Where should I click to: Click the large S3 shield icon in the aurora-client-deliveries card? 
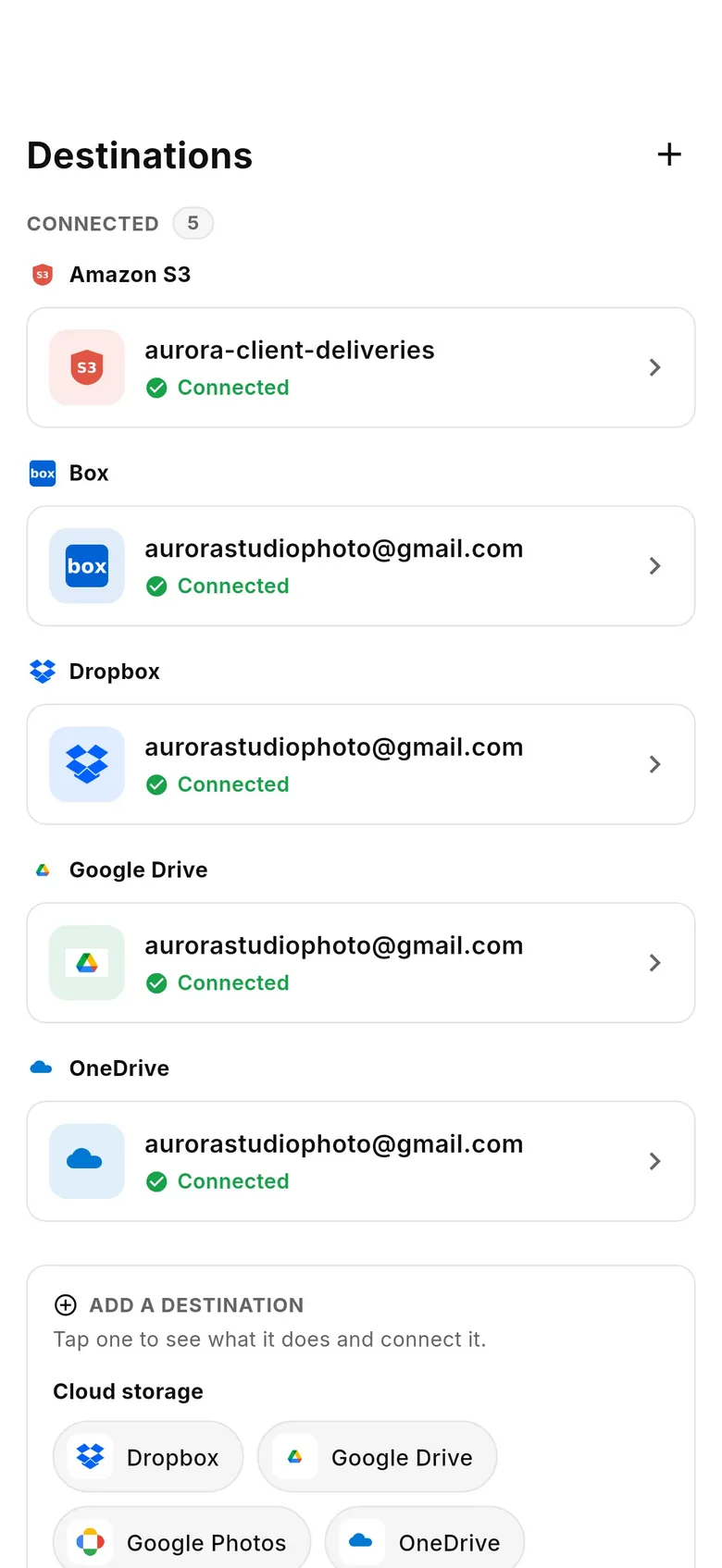click(x=87, y=367)
